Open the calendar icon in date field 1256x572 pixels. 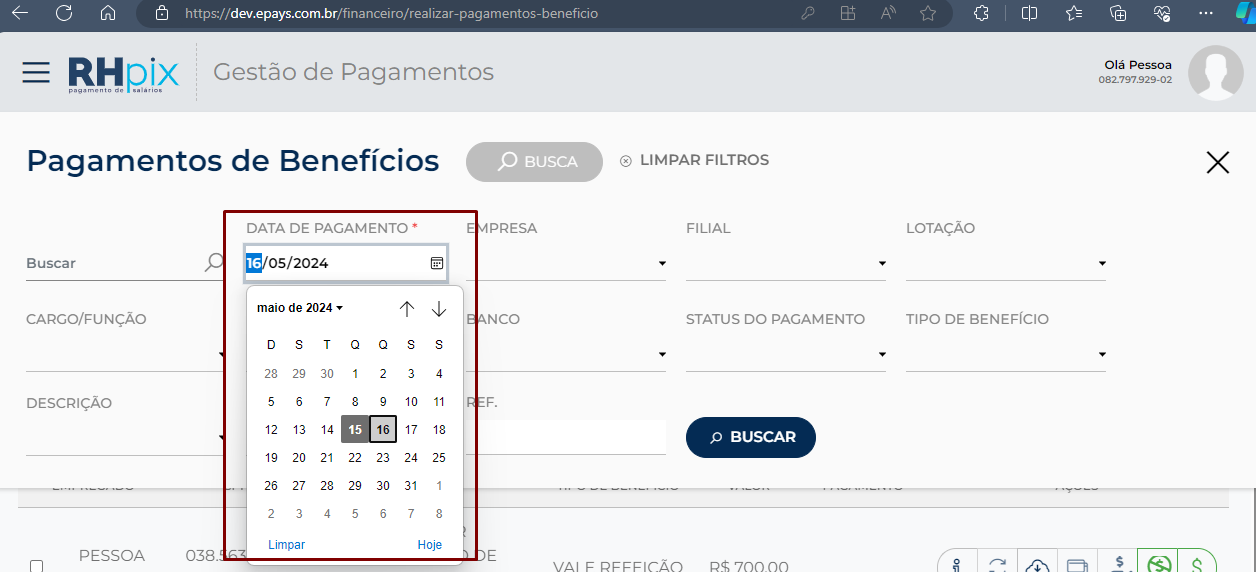tap(437, 263)
